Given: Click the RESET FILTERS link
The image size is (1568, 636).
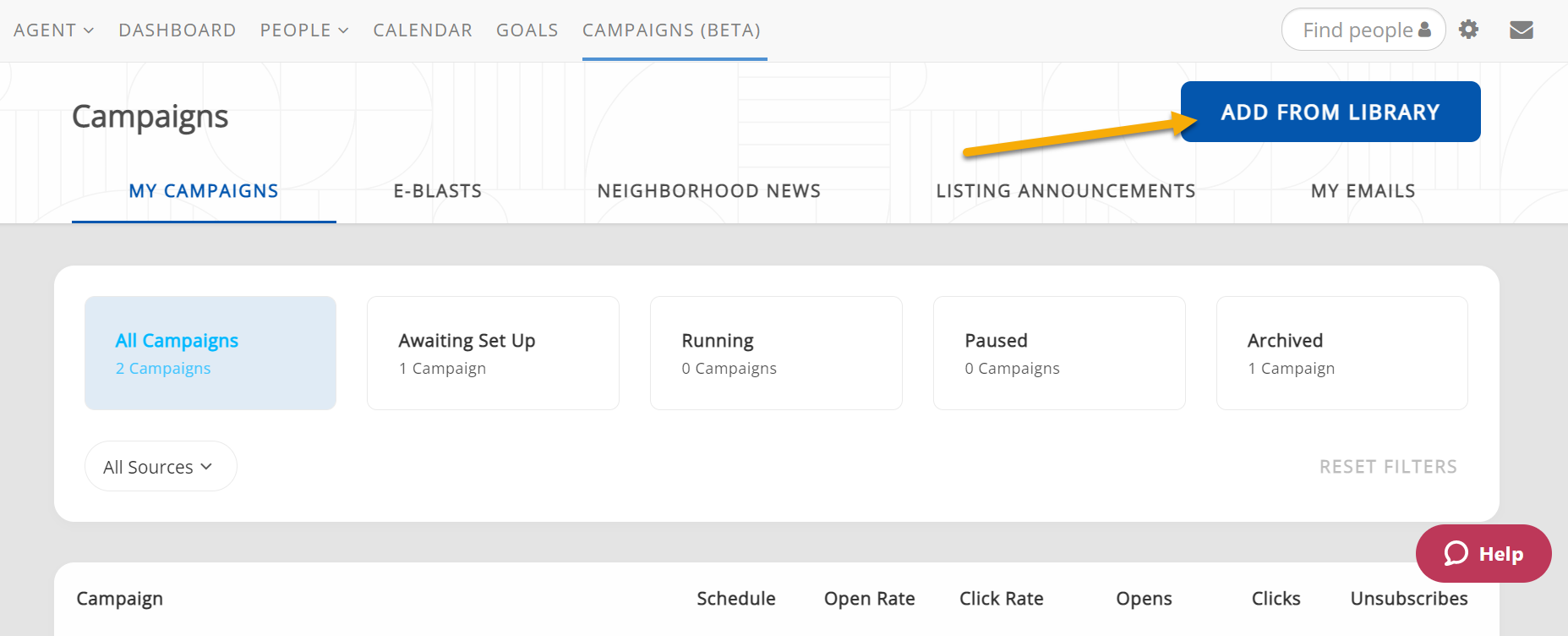Looking at the screenshot, I should (1388, 467).
